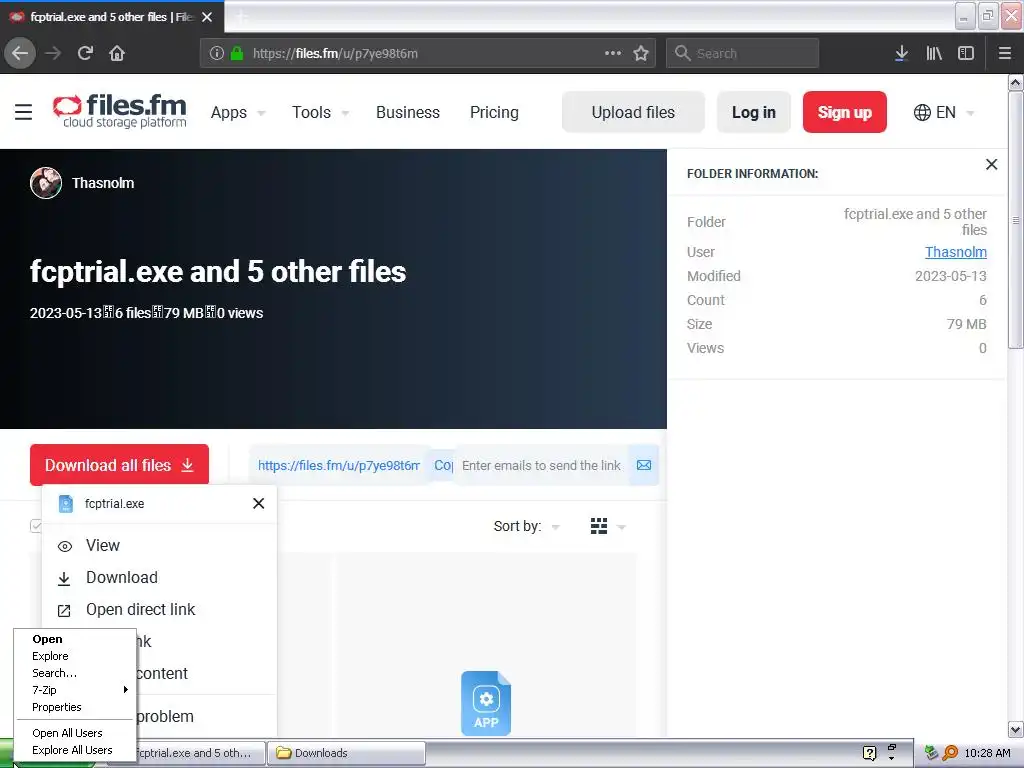This screenshot has width=1024, height=768.
Task: Bookmark this page with the star icon
Action: [x=641, y=53]
